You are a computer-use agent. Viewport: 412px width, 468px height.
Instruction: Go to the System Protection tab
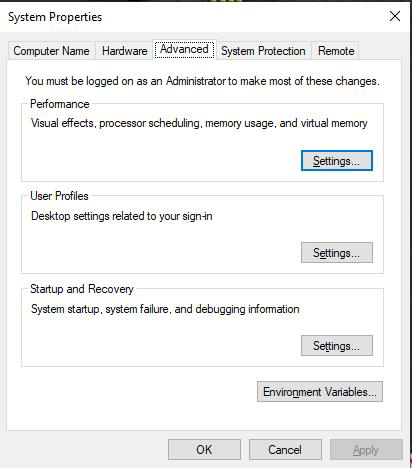263,51
